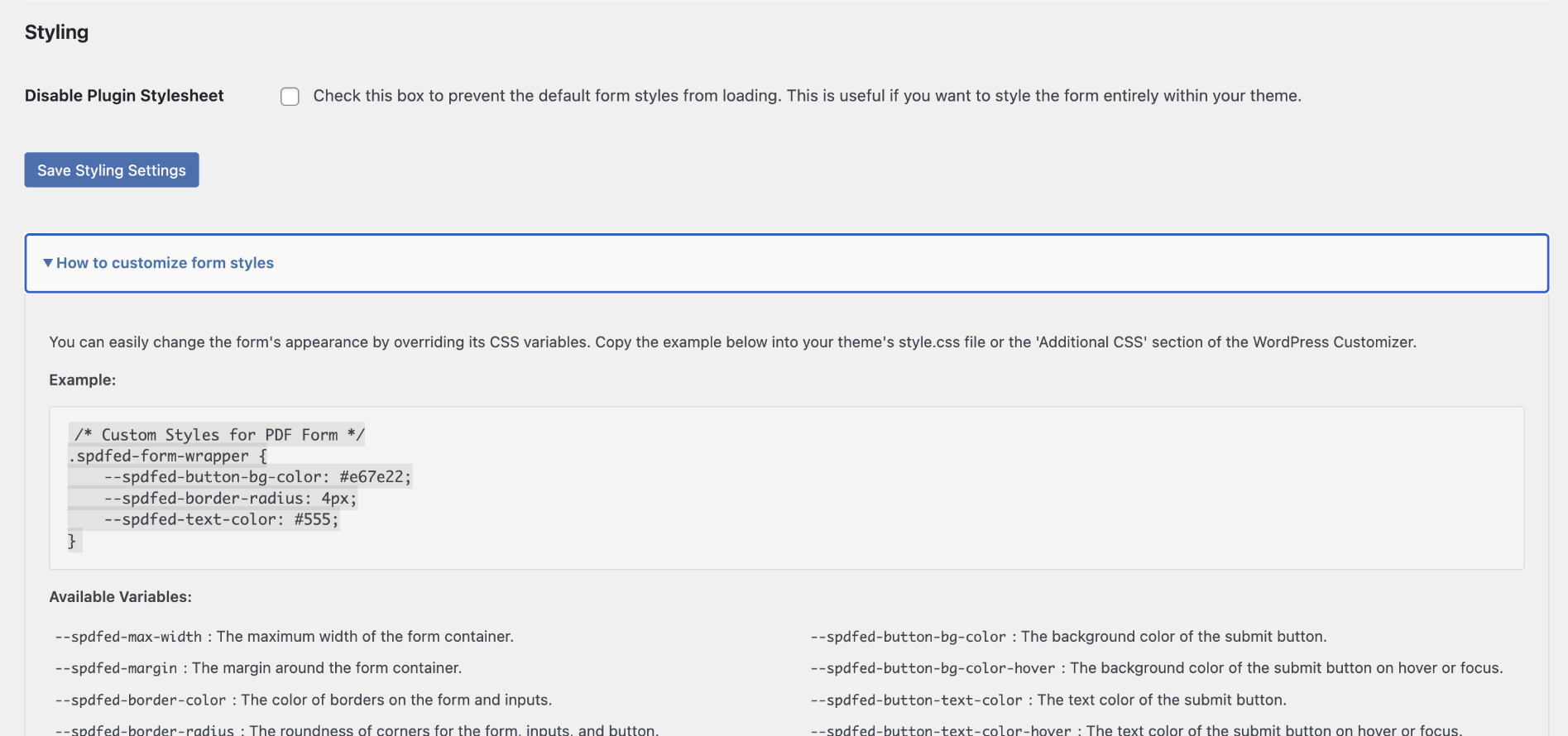Click the Save Styling Settings button
Viewport: 1568px width, 736px height.
coord(112,170)
